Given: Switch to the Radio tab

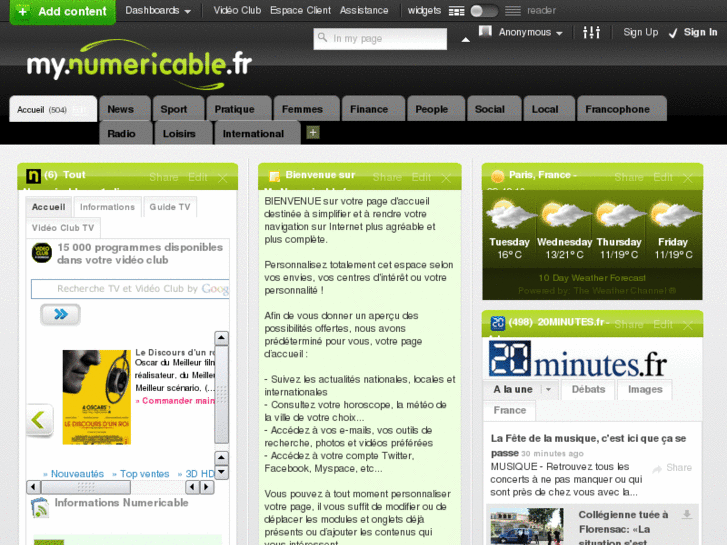Looking at the screenshot, I should coord(126,133).
